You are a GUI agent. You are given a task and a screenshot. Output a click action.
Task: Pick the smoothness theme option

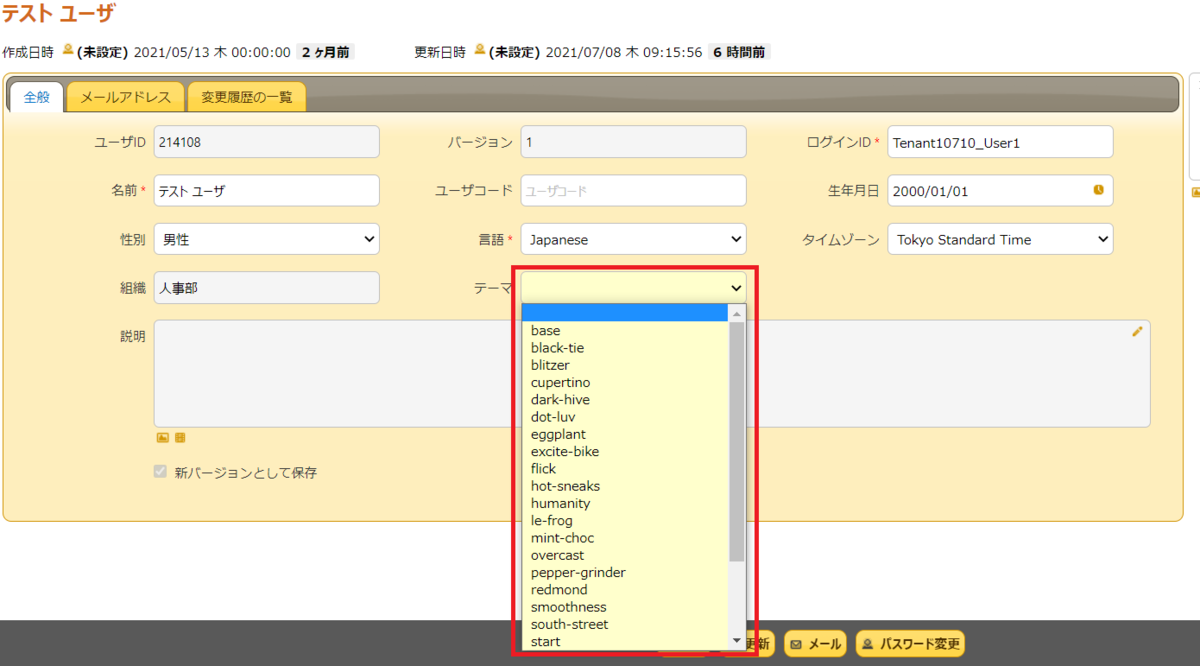[626, 607]
